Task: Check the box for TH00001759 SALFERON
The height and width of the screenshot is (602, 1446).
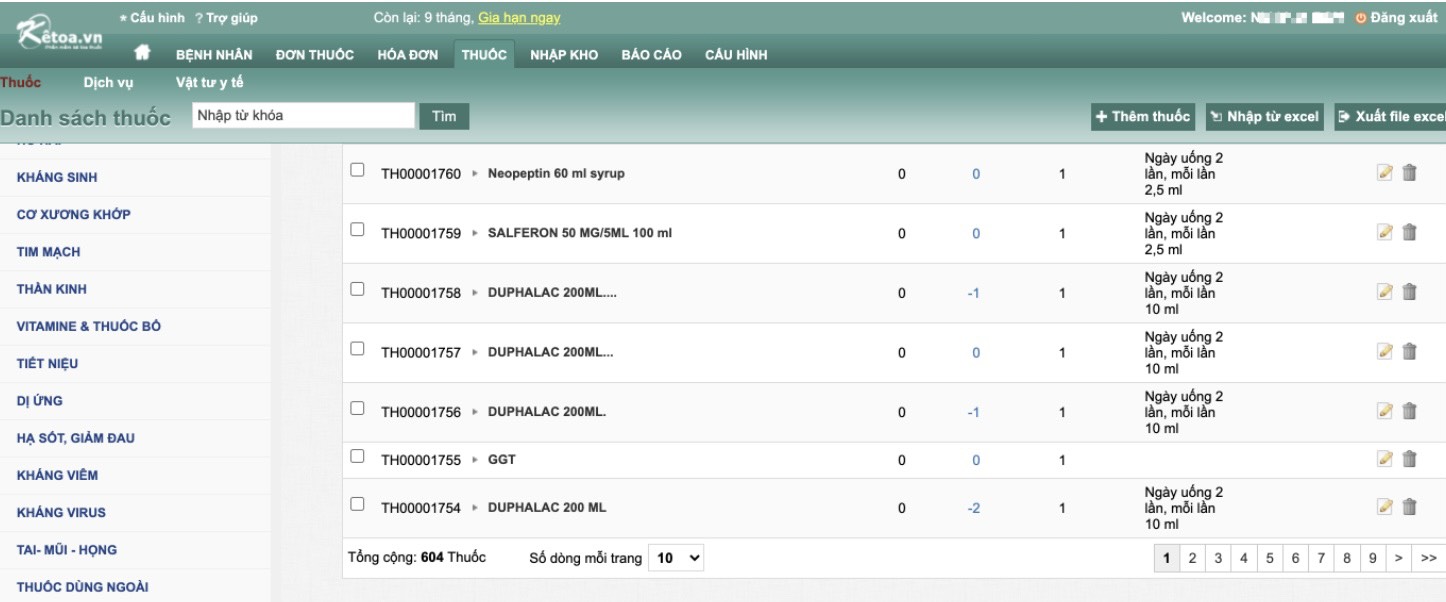Action: click(x=357, y=230)
